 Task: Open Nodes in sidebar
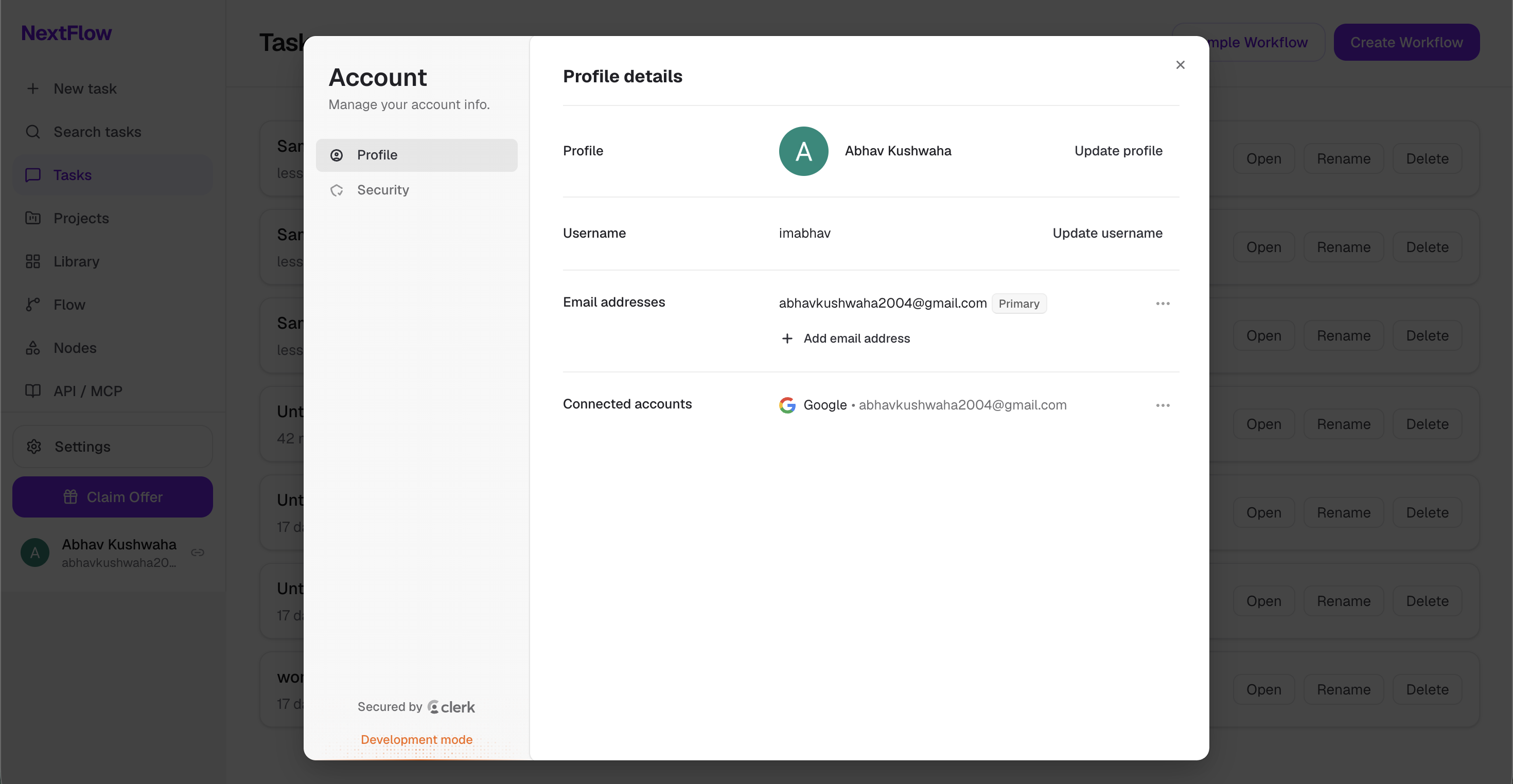click(113, 348)
